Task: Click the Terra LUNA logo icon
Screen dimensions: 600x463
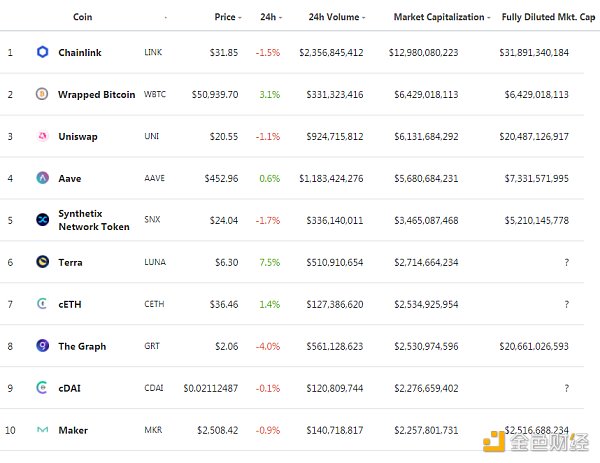Action: (x=42, y=262)
